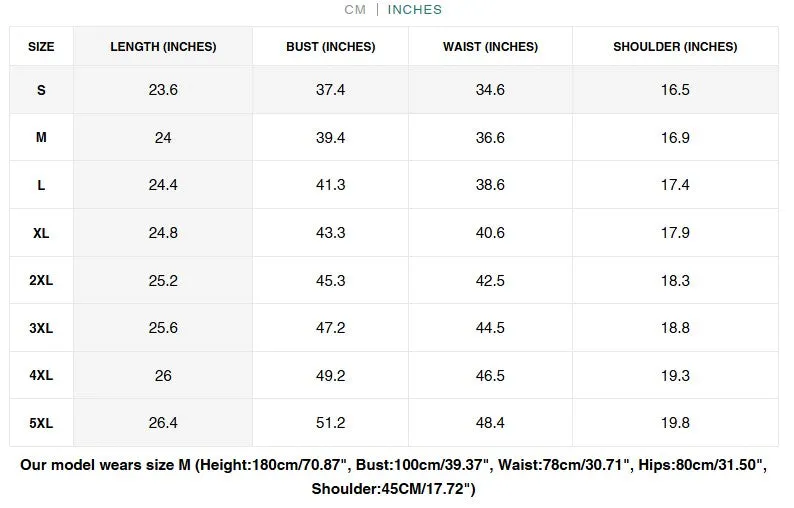Select the S size row label

41,90
